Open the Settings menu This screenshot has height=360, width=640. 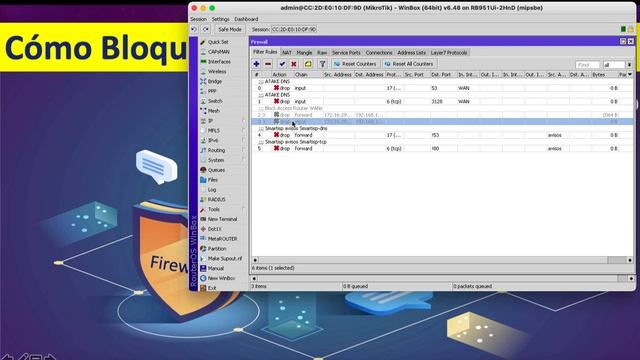(220, 19)
